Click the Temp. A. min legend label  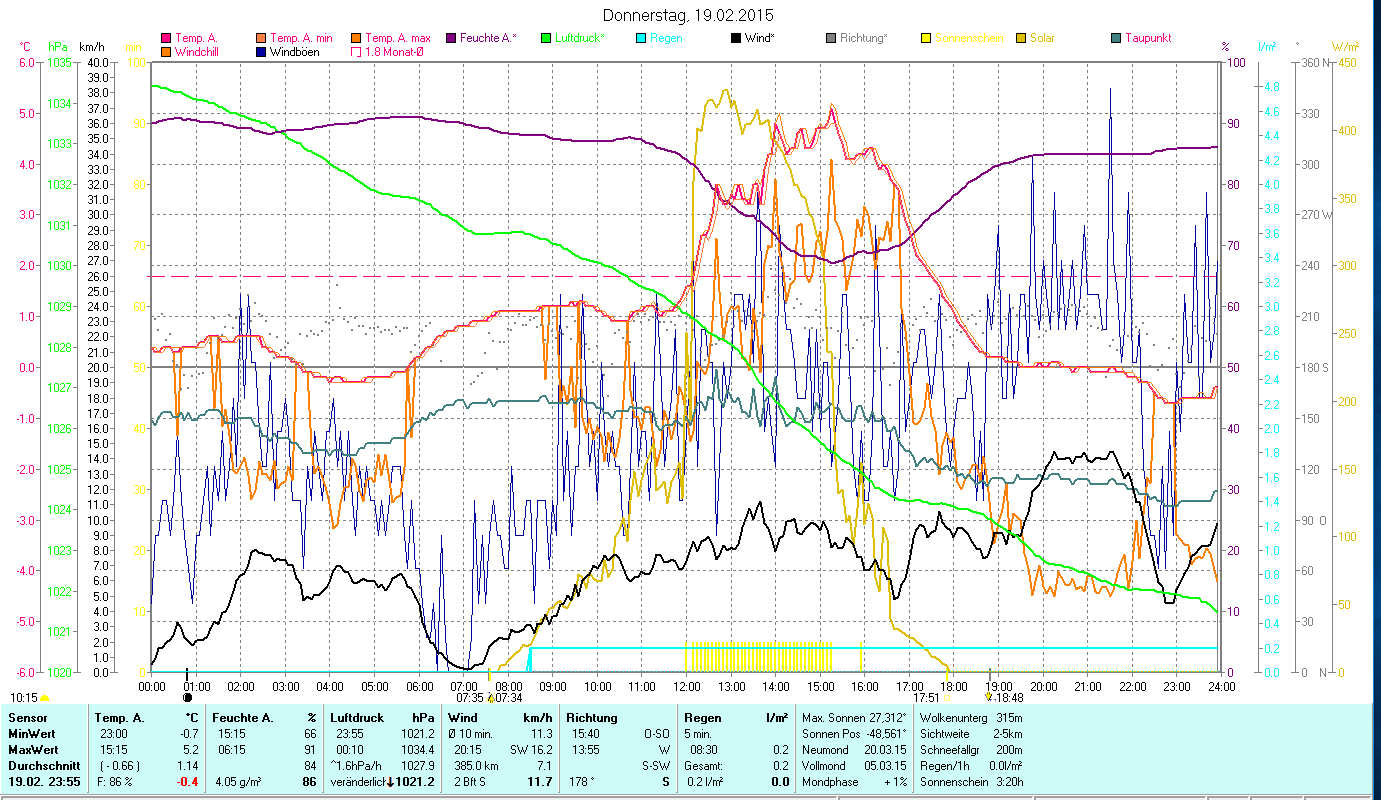tap(300, 38)
